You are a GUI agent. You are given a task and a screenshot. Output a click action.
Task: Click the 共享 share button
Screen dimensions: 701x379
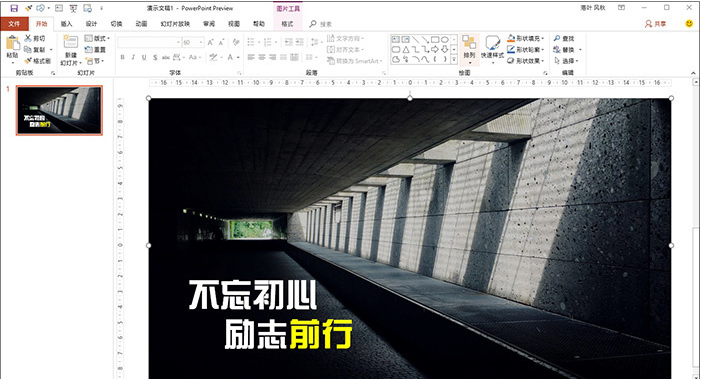click(x=655, y=24)
